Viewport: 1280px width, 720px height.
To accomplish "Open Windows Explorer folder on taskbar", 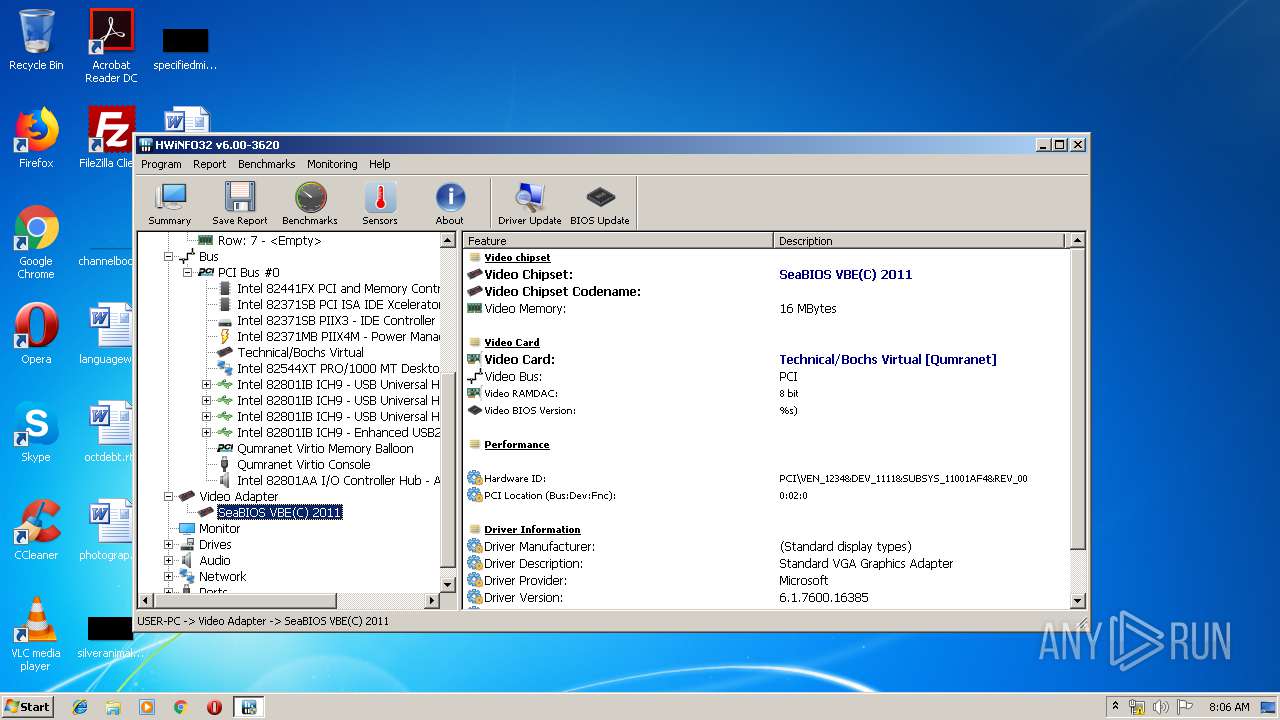I will 113,707.
